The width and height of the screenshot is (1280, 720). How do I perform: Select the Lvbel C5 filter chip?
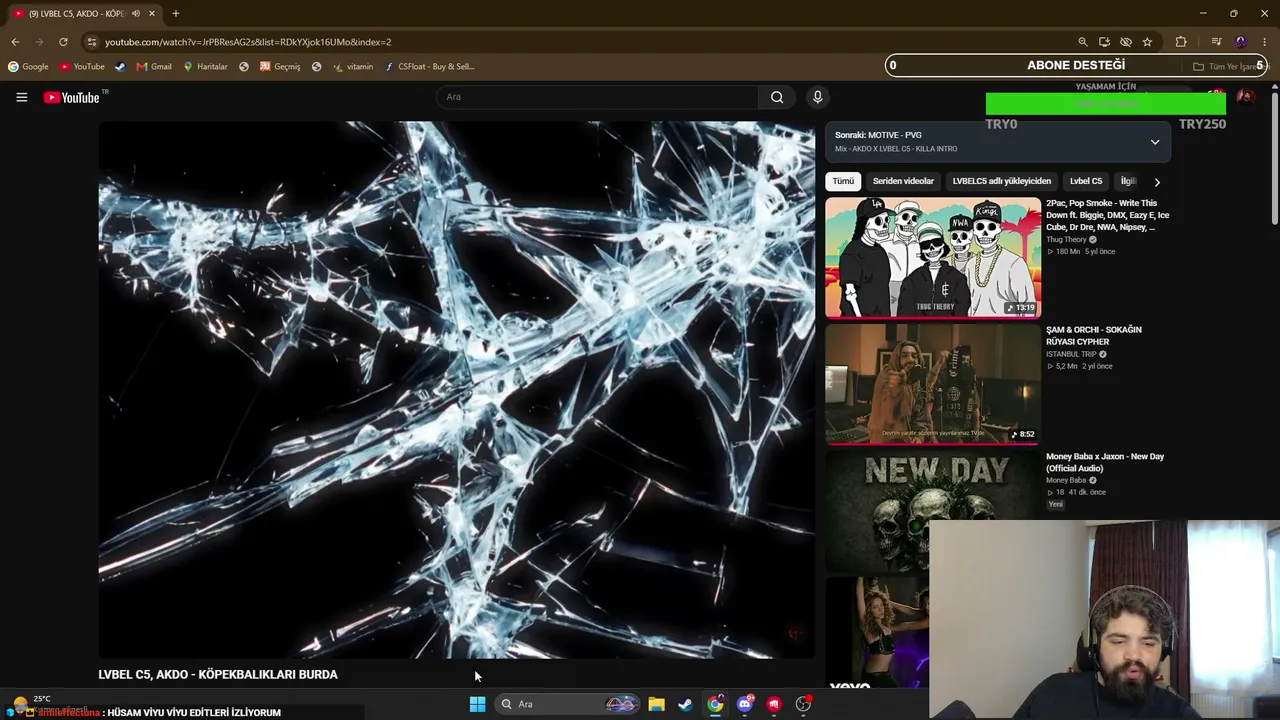coord(1086,181)
